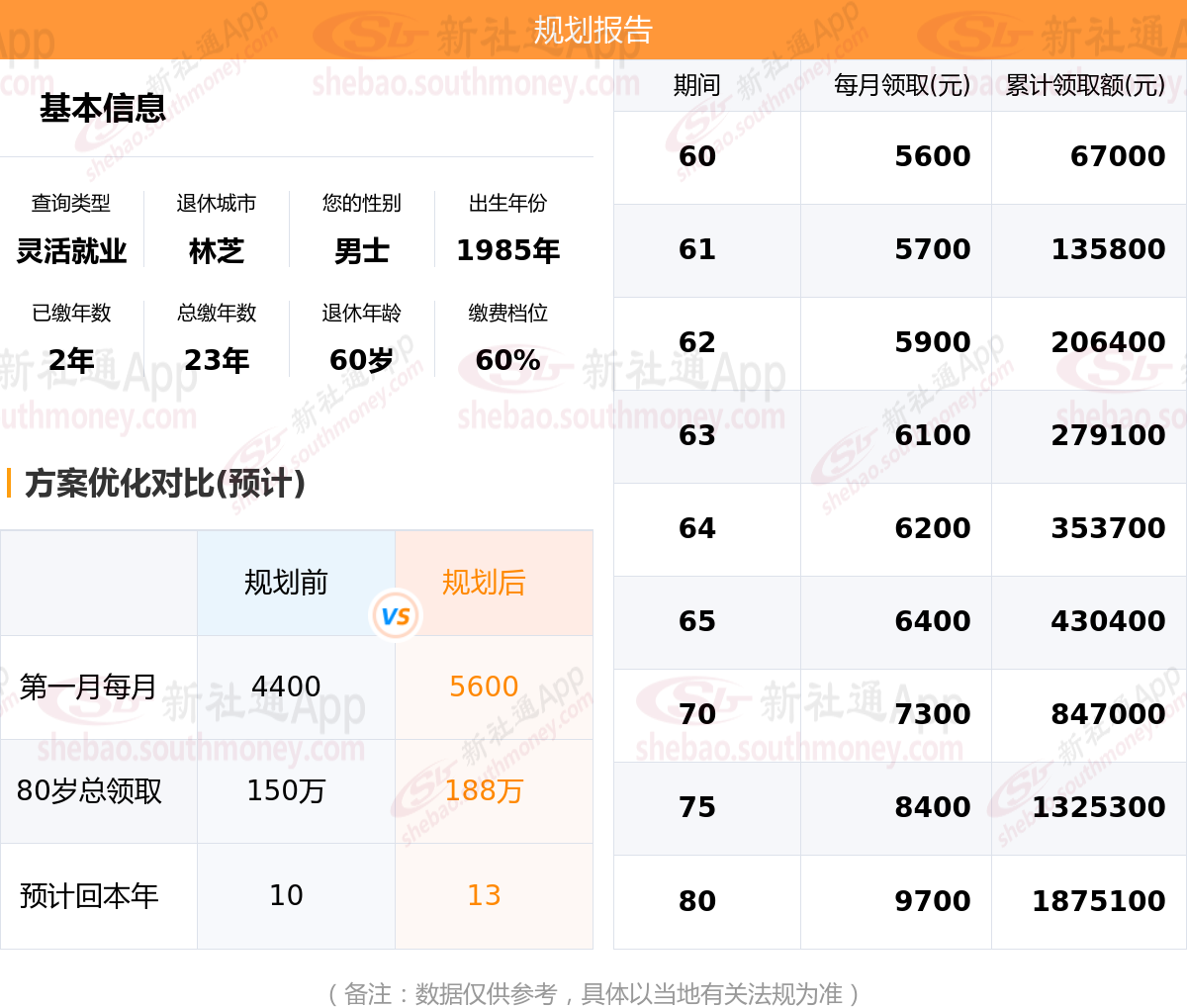Viewport: 1187px width, 1008px height.
Task: Select the contribution tier 60%
Action: tap(507, 360)
